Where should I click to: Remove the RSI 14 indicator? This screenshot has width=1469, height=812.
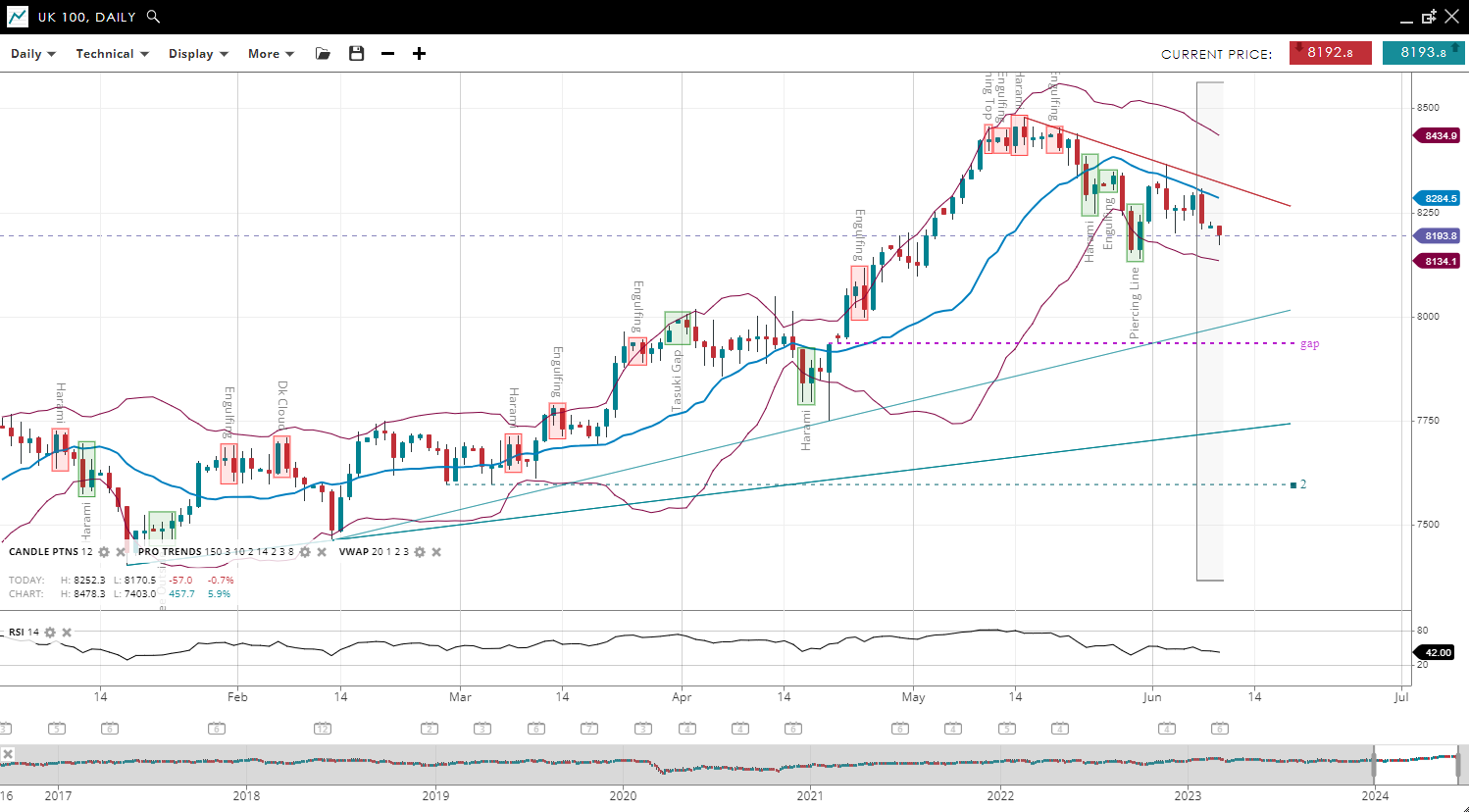[x=67, y=633]
